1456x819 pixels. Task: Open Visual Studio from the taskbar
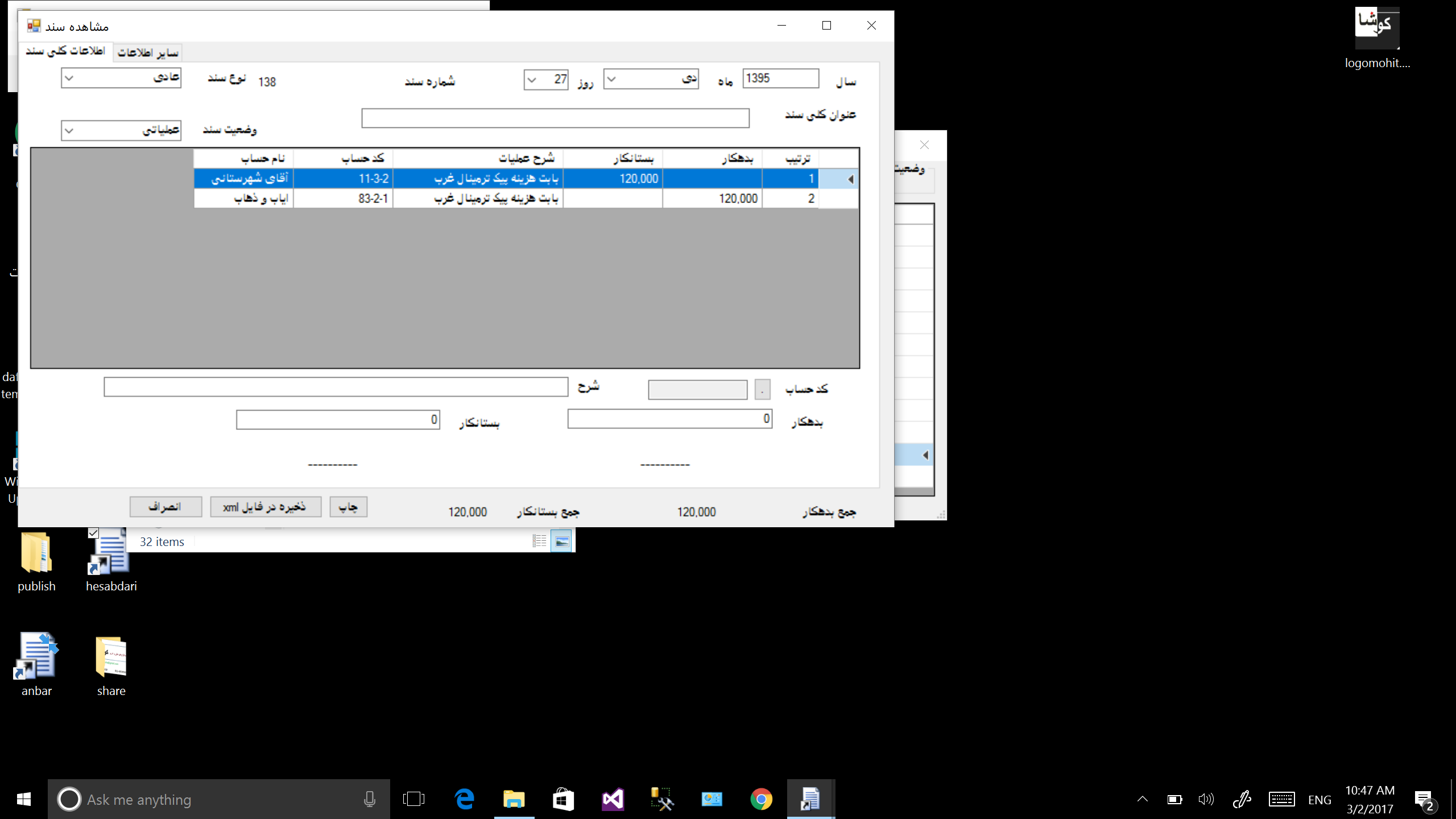[613, 799]
